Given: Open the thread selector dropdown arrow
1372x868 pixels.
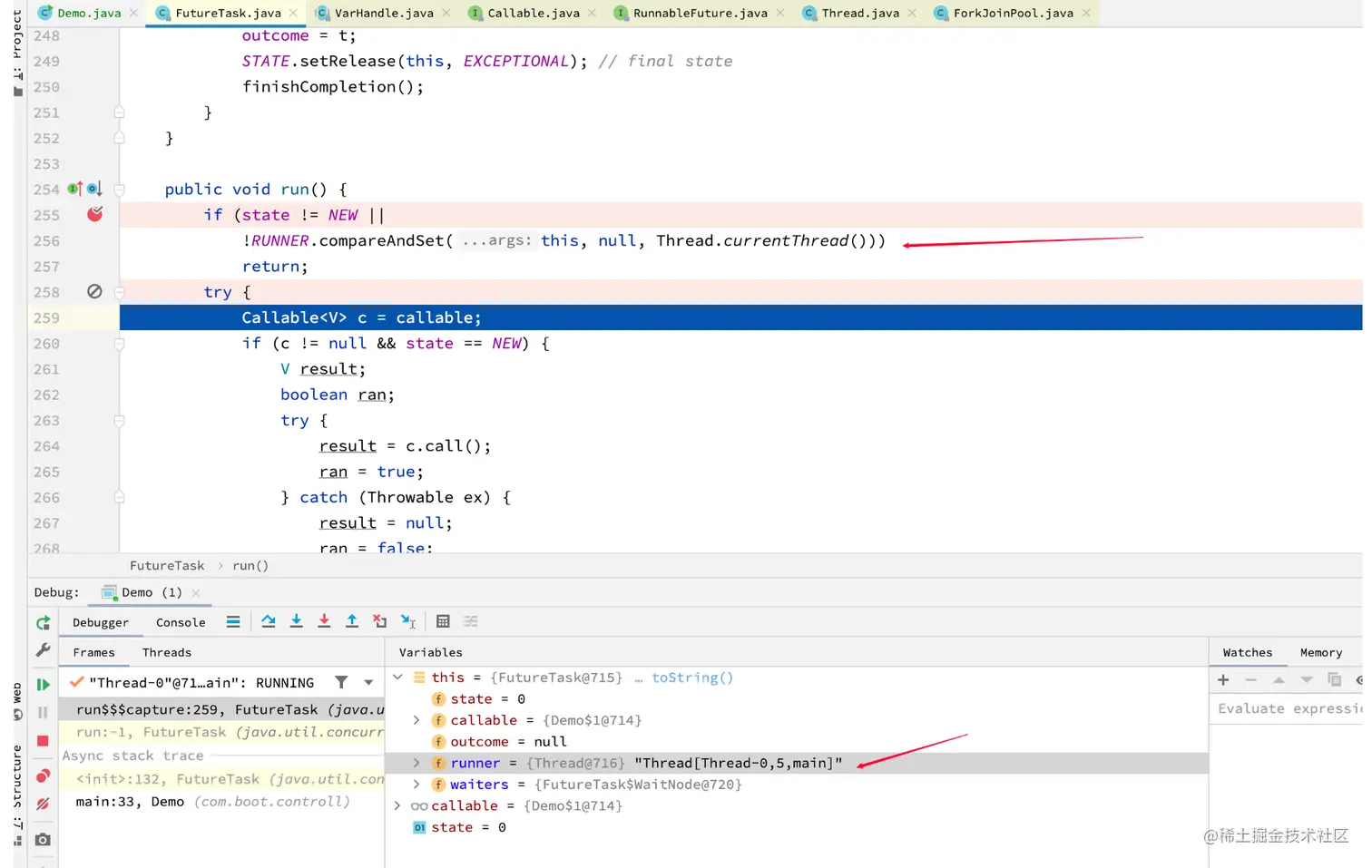Looking at the screenshot, I should tap(368, 682).
